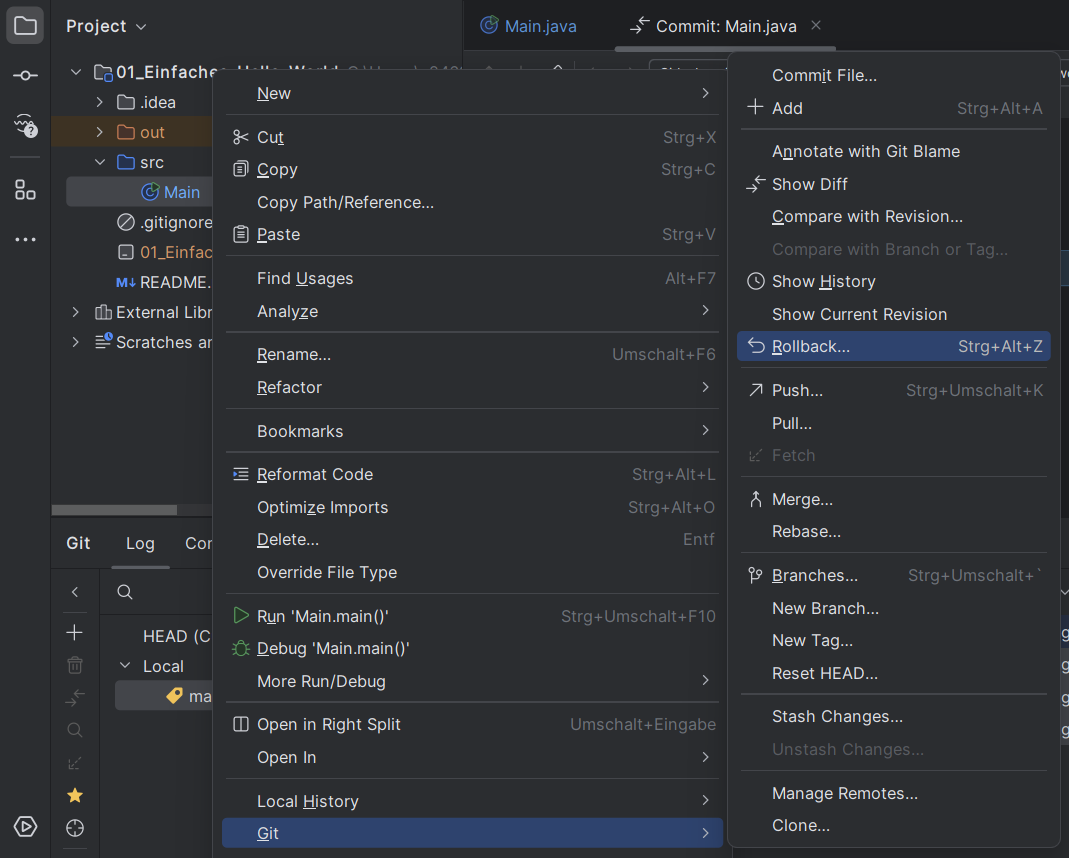Open the Project tool window folder icon
The height and width of the screenshot is (858, 1069).
click(x=25, y=26)
